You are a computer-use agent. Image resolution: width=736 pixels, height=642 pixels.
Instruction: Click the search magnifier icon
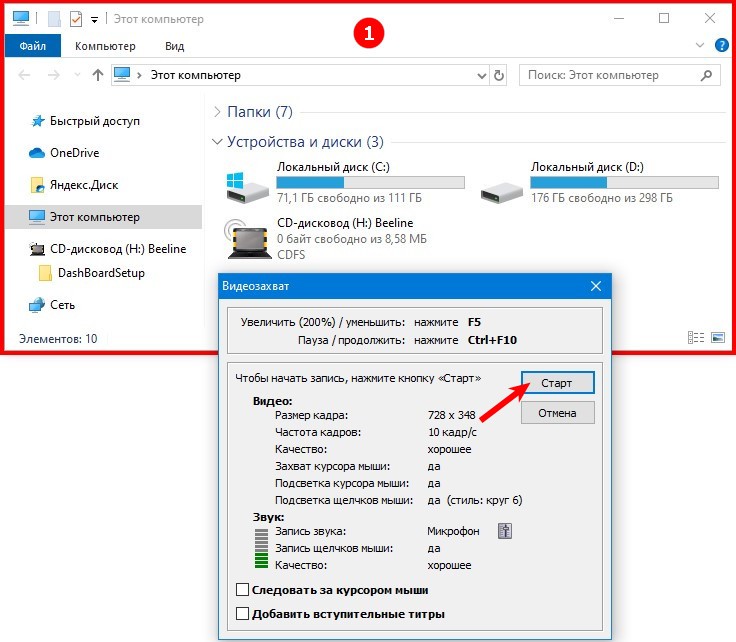pos(706,75)
